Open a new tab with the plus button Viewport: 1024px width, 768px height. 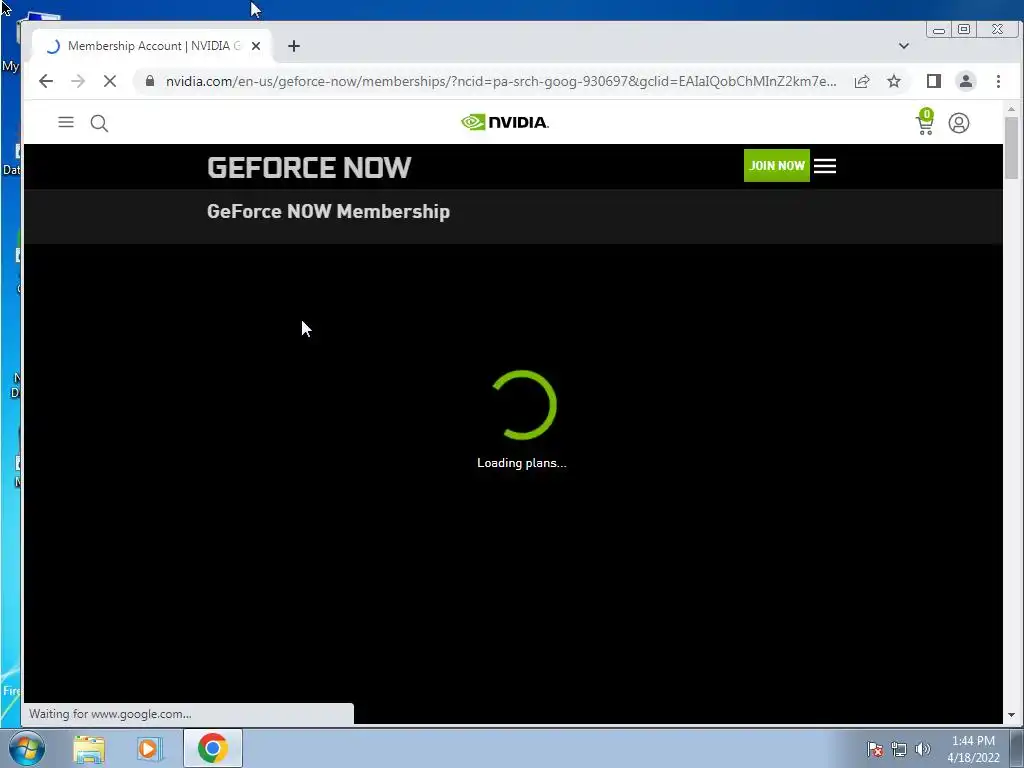coord(294,46)
